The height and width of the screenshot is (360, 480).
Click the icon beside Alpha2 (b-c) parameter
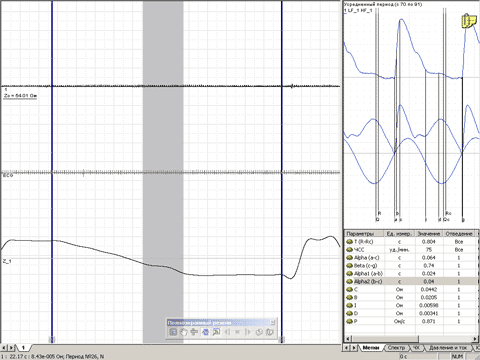pyautogui.click(x=349, y=282)
